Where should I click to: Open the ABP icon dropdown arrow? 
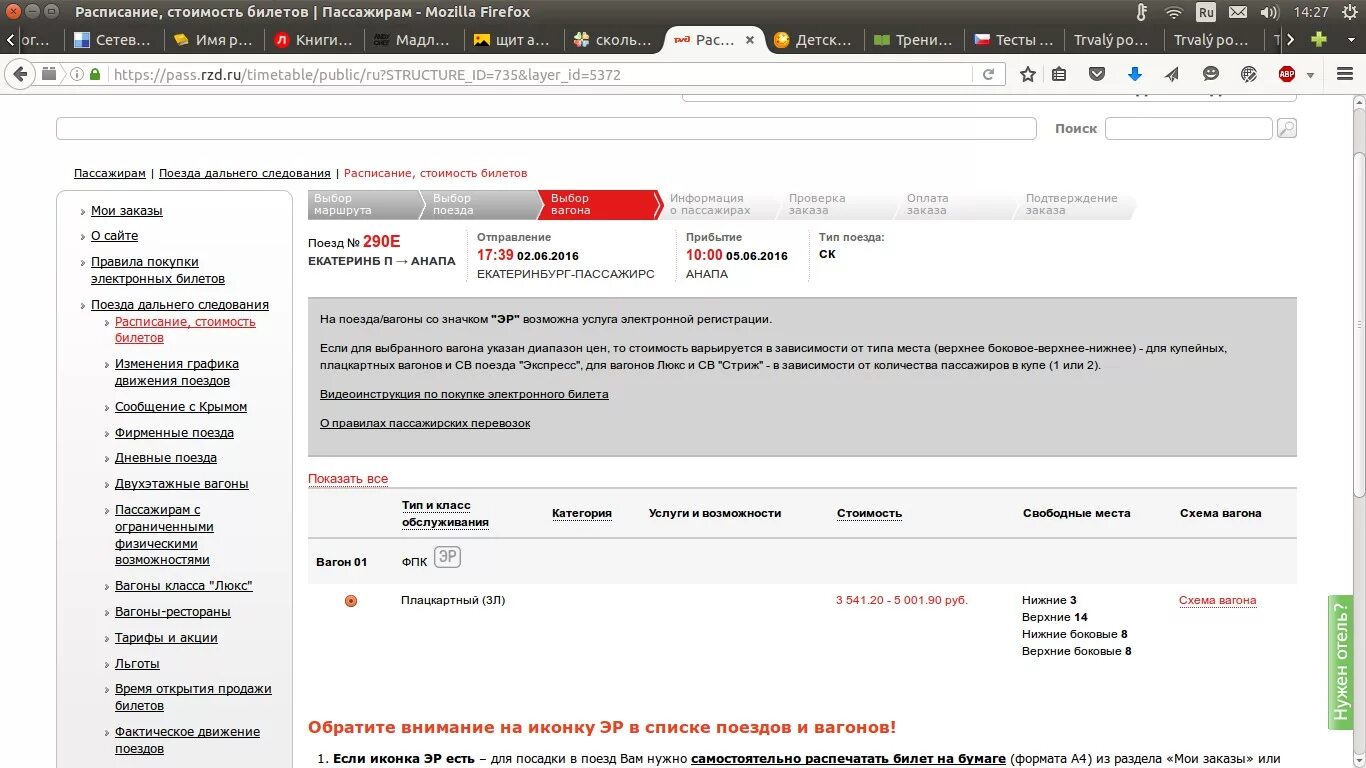[1310, 74]
